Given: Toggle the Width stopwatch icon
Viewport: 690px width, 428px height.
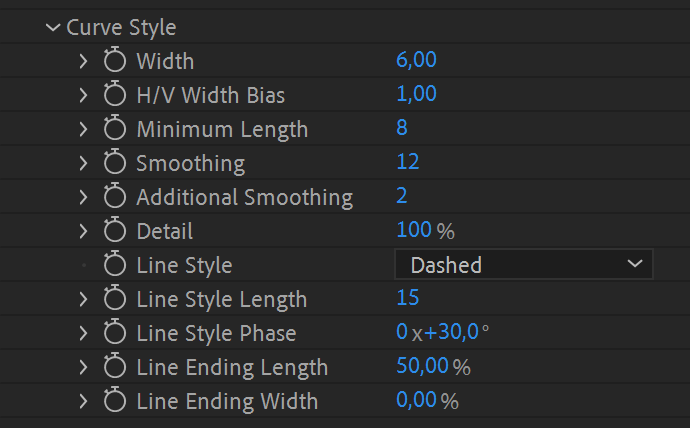Looking at the screenshot, I should point(115,61).
